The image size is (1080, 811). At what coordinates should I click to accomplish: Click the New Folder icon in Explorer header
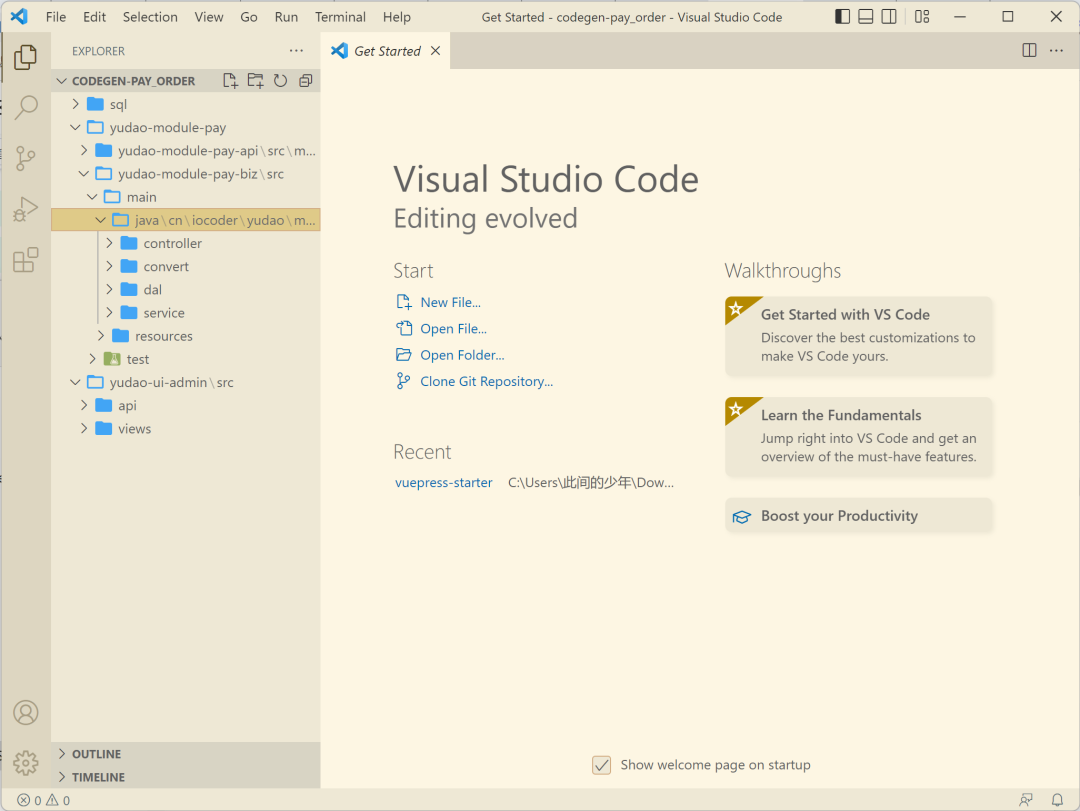(x=256, y=81)
